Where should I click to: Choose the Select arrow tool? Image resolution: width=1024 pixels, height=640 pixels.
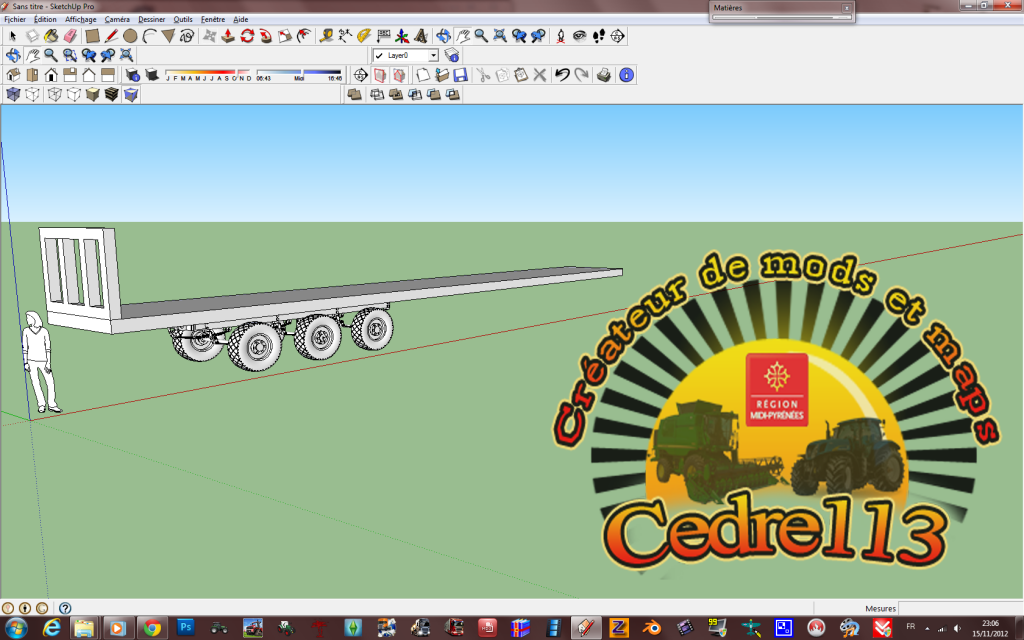pyautogui.click(x=12, y=36)
